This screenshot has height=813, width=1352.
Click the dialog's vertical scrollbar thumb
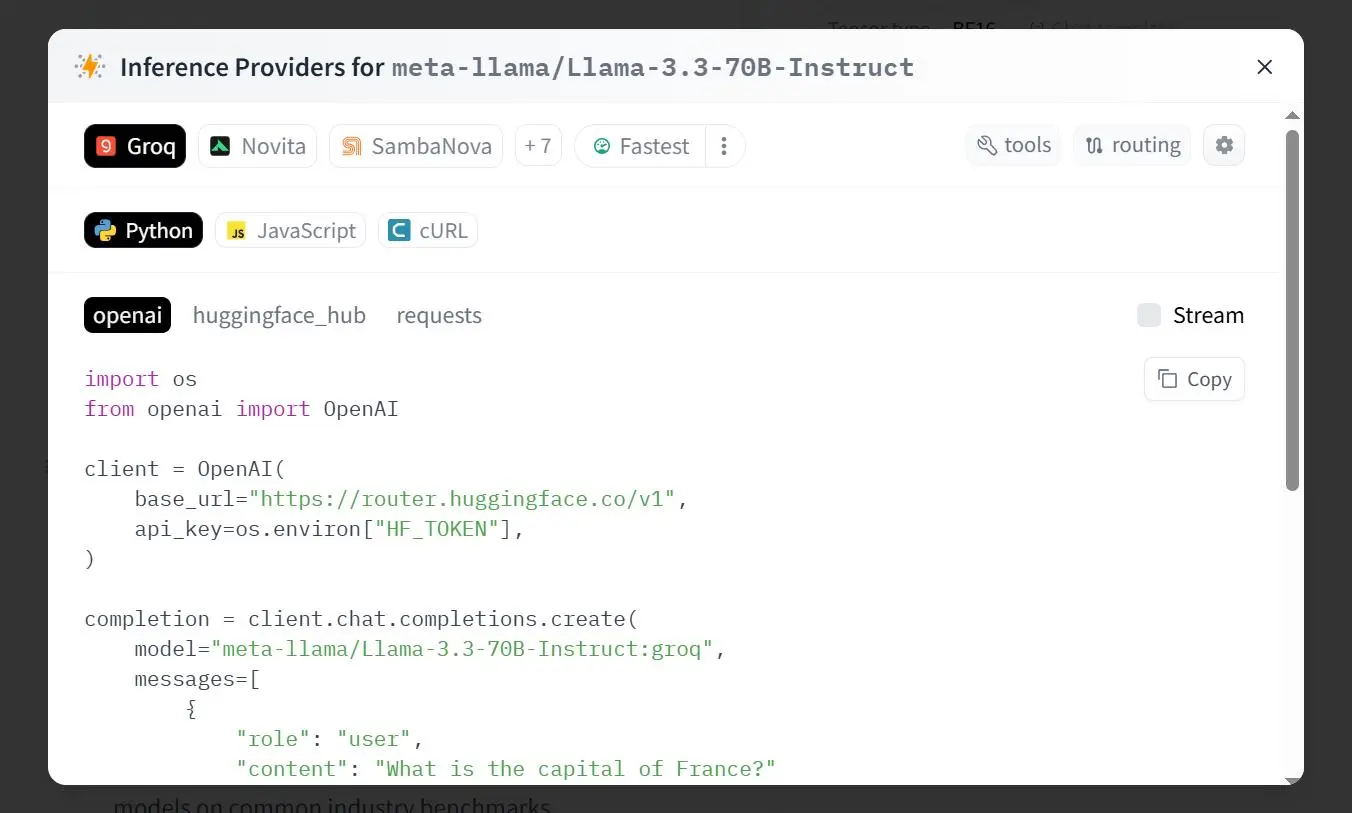(x=1292, y=310)
